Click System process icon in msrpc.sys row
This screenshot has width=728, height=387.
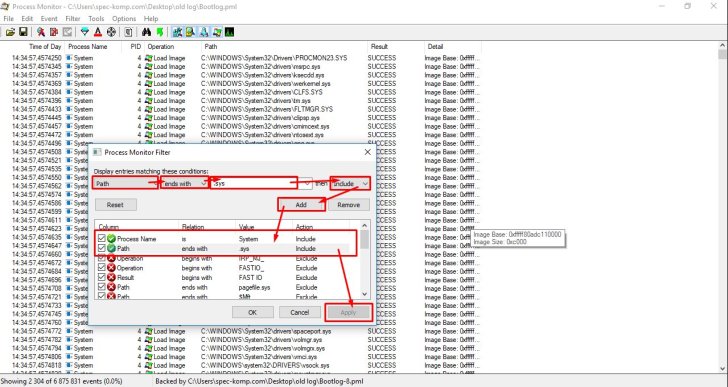(69, 66)
